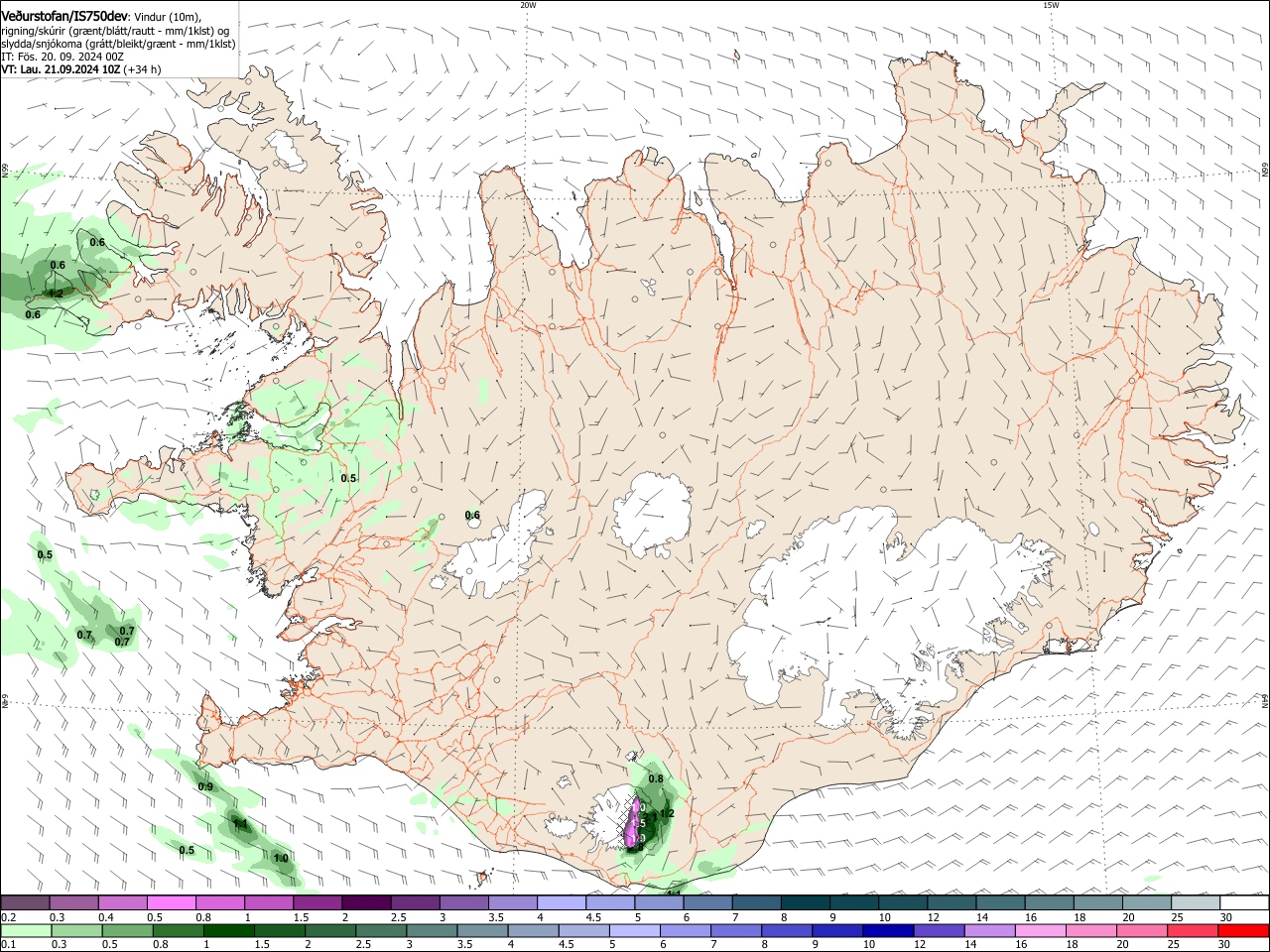Image resolution: width=1270 pixels, height=952 pixels.
Task: Click the 0.8 map value above Mýrdalsjökull glacier
Action: (656, 778)
